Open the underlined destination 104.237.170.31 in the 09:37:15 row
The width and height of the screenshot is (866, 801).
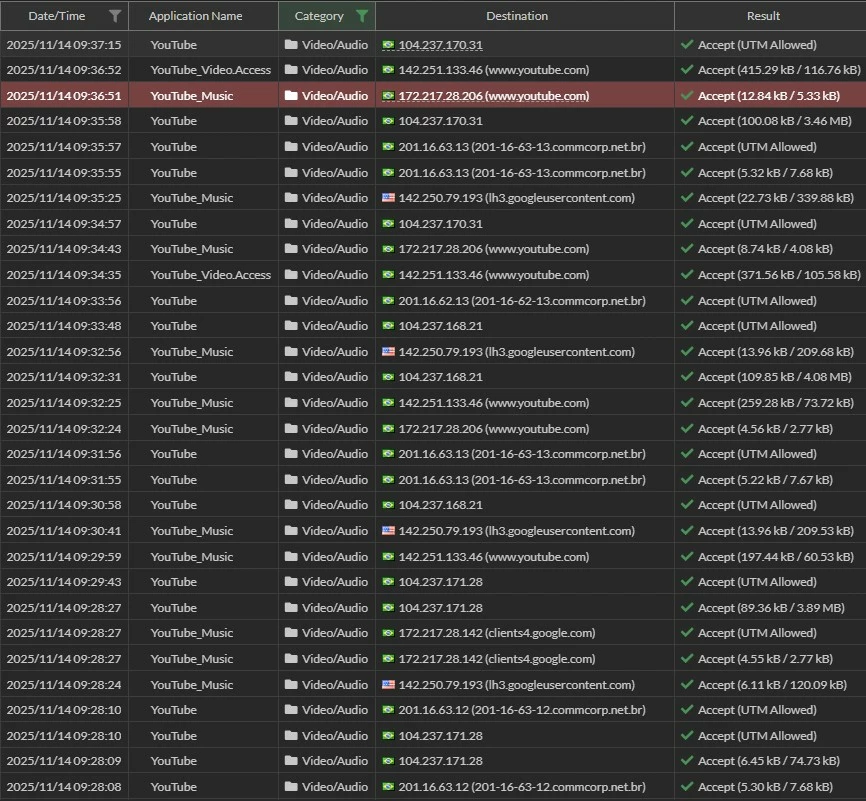(x=440, y=45)
